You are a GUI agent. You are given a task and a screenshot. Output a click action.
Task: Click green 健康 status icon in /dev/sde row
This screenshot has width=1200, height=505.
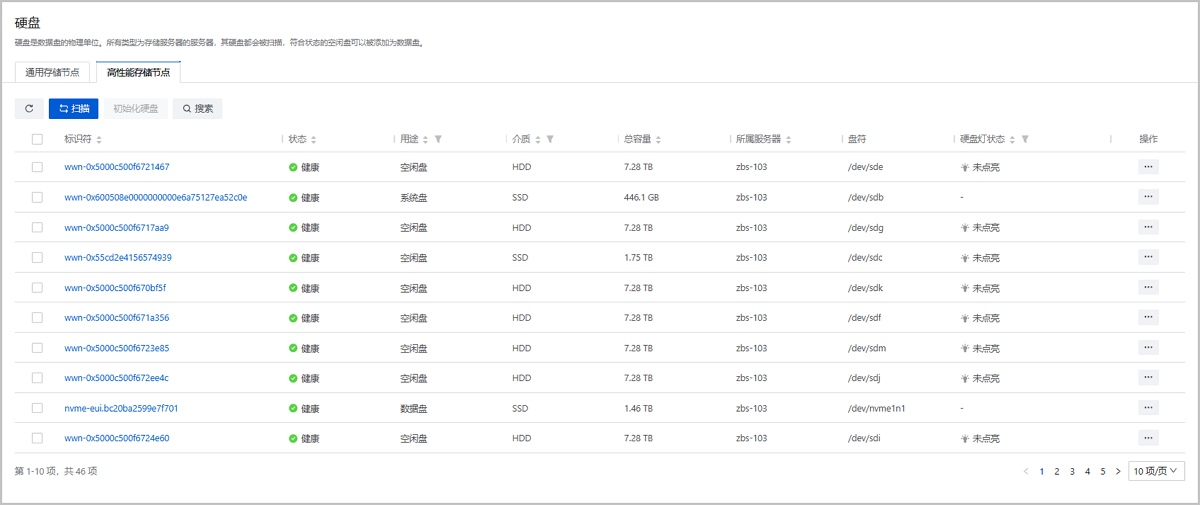(293, 167)
